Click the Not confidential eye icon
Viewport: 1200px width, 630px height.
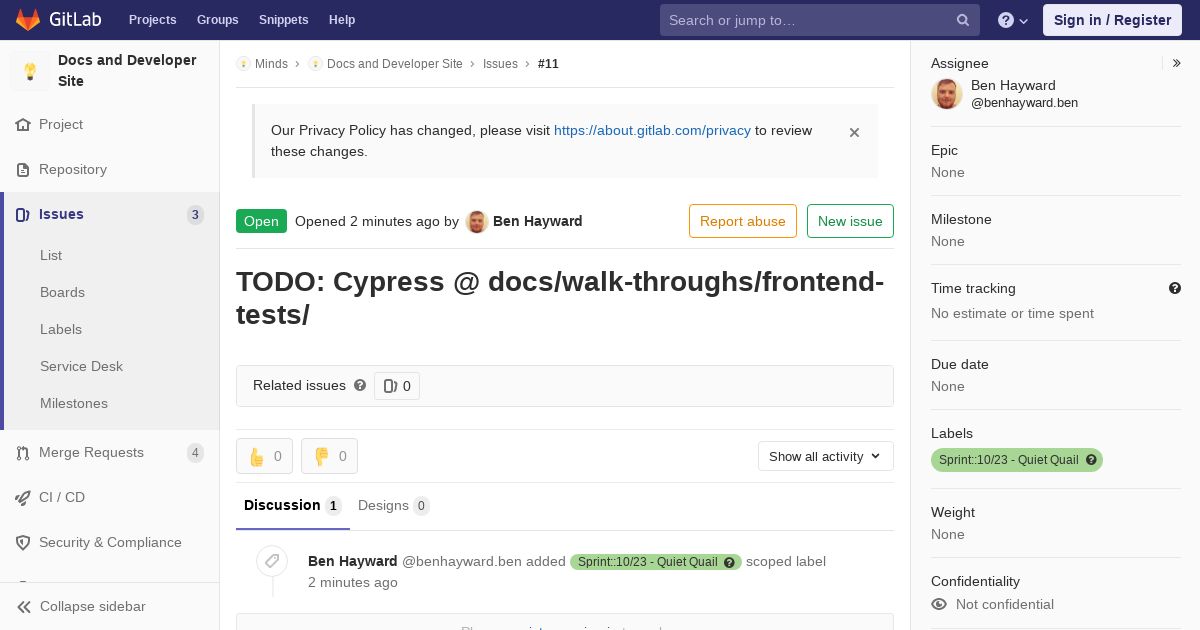tap(939, 604)
